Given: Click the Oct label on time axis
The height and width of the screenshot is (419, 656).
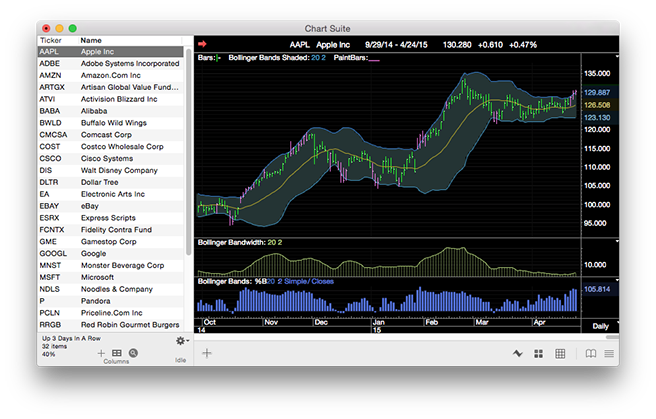Looking at the screenshot, I should pos(210,322).
